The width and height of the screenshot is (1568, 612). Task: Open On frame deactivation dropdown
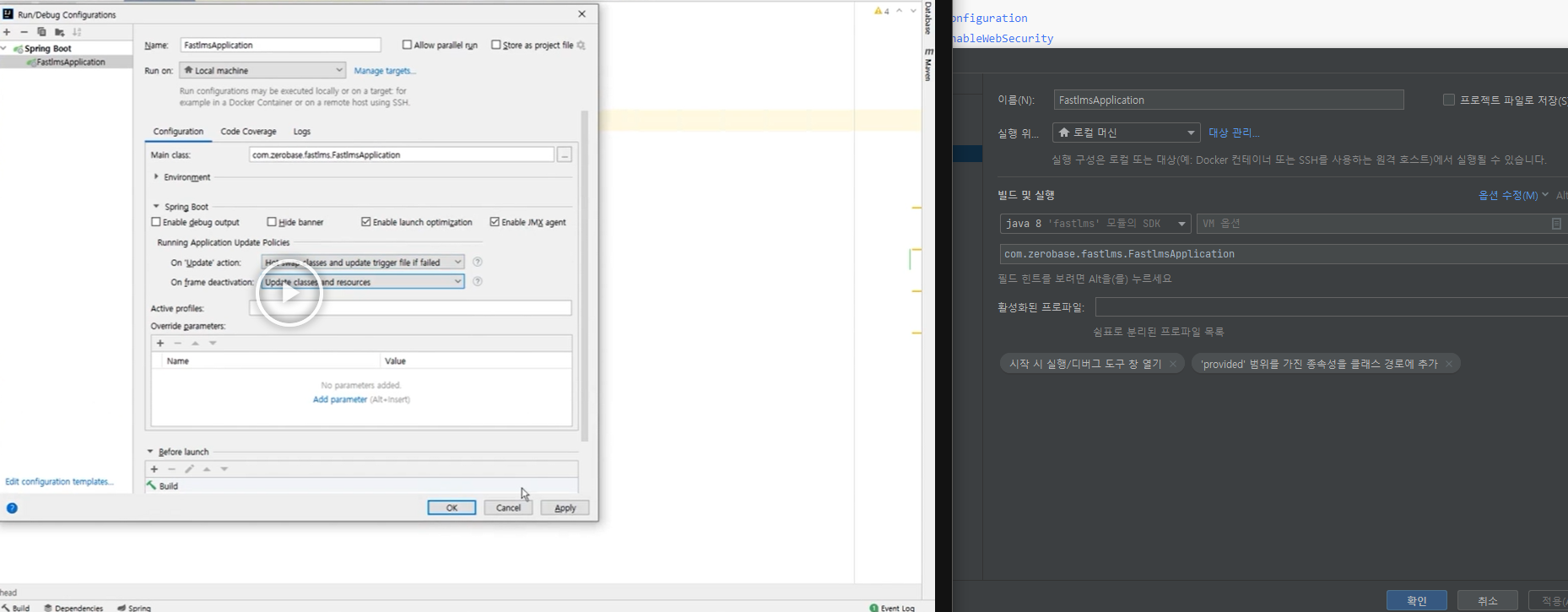363,282
